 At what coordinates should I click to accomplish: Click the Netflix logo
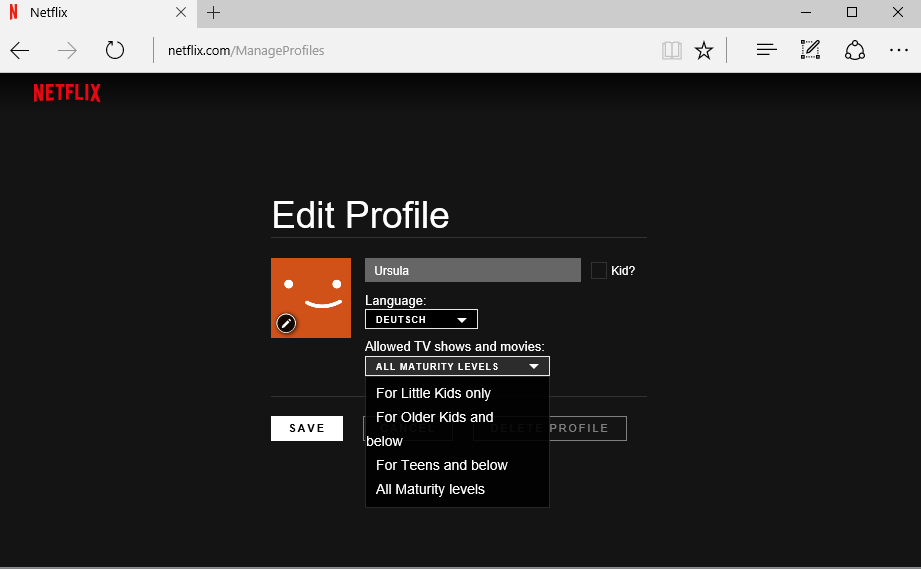[67, 93]
